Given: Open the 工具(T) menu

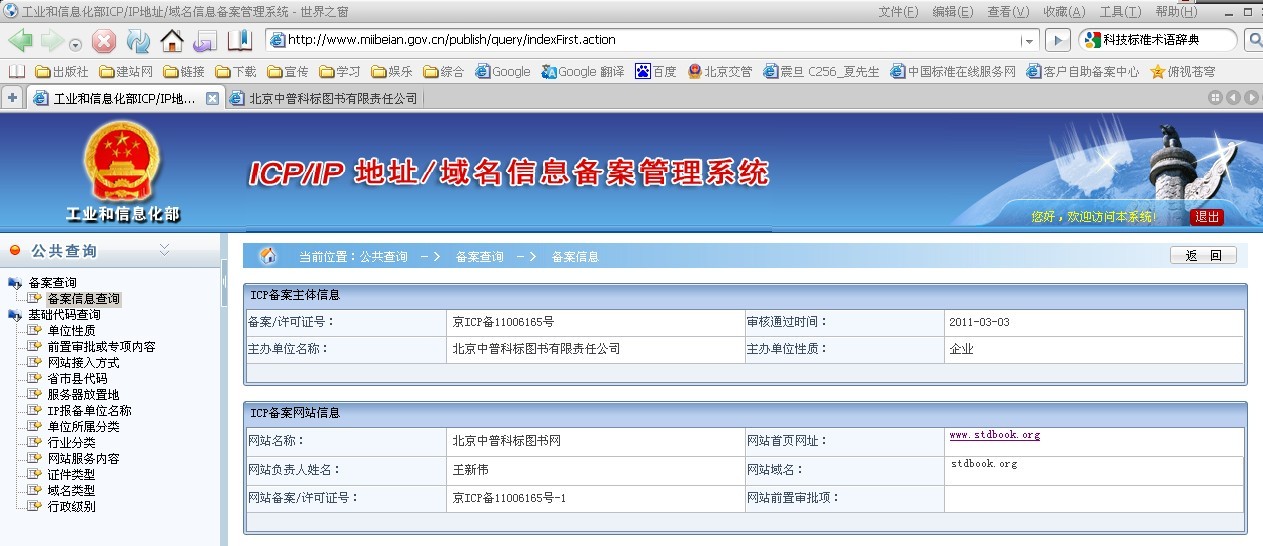Looking at the screenshot, I should pos(1120,12).
